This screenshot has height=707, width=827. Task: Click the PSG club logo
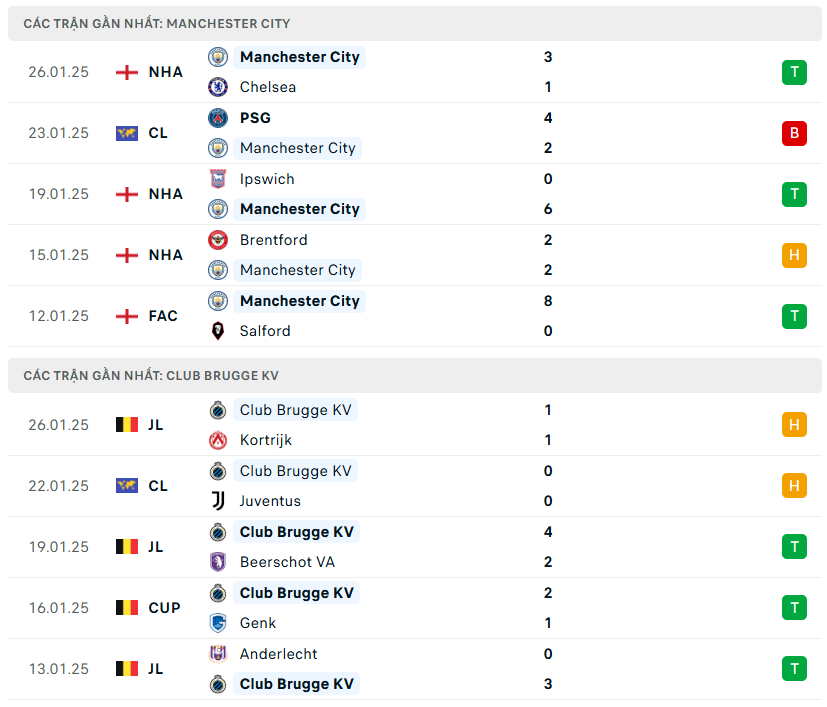pos(218,118)
